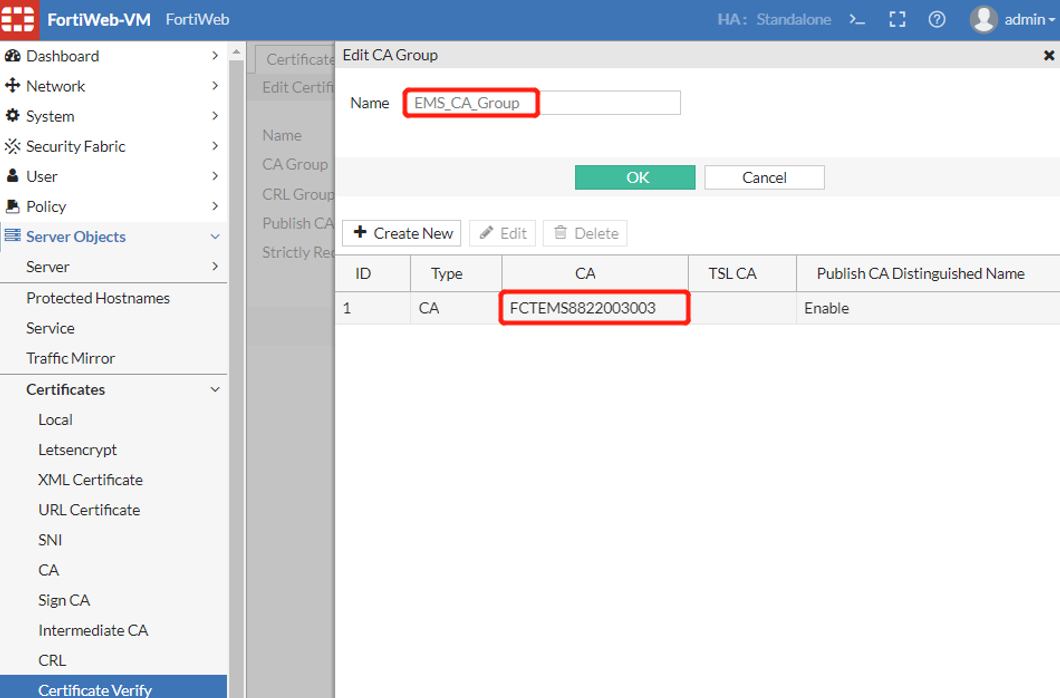
Task: Open the help question mark icon
Action: pyautogui.click(x=937, y=20)
